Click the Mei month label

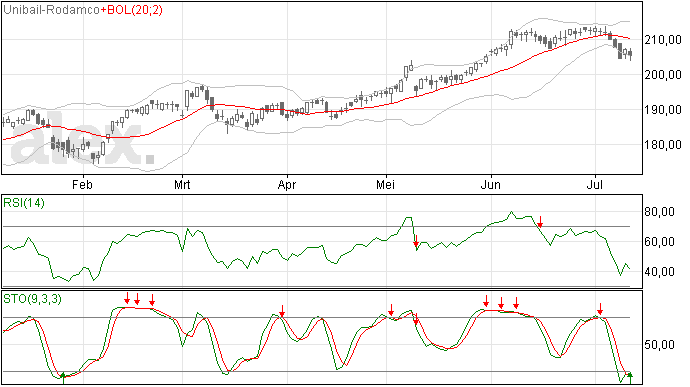385,184
